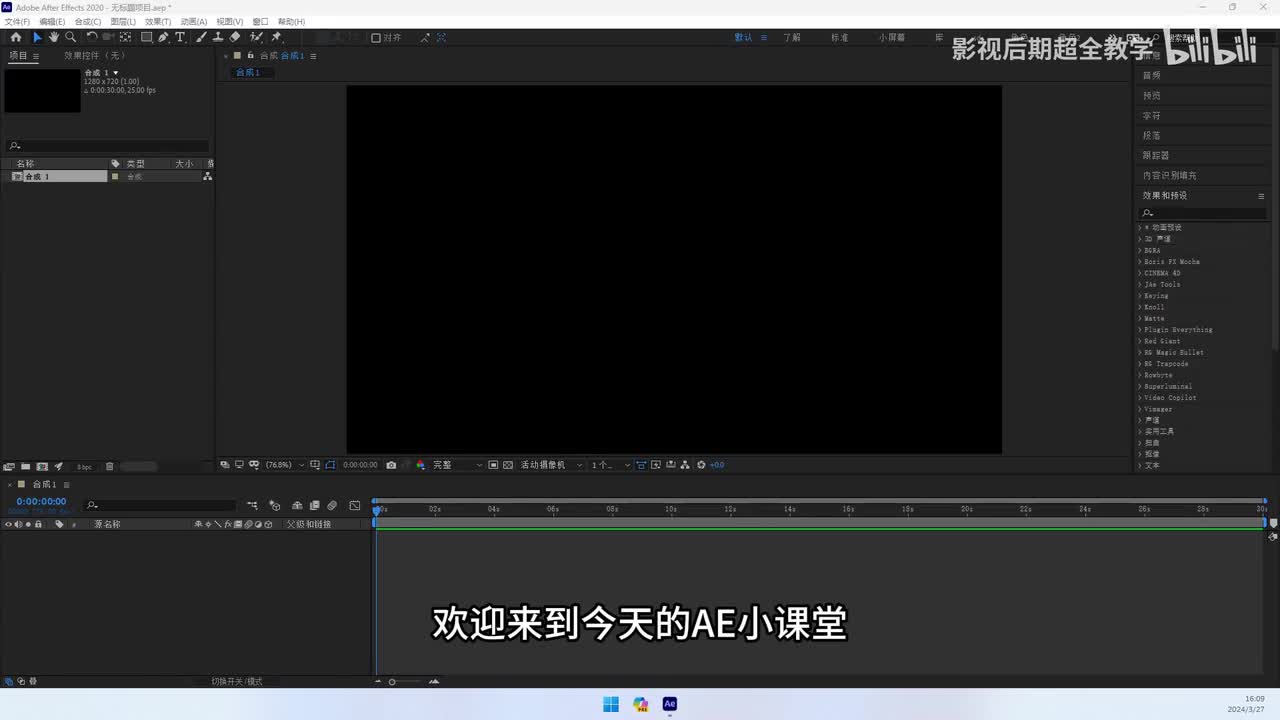Select the Clone Stamp tool

click(217, 37)
